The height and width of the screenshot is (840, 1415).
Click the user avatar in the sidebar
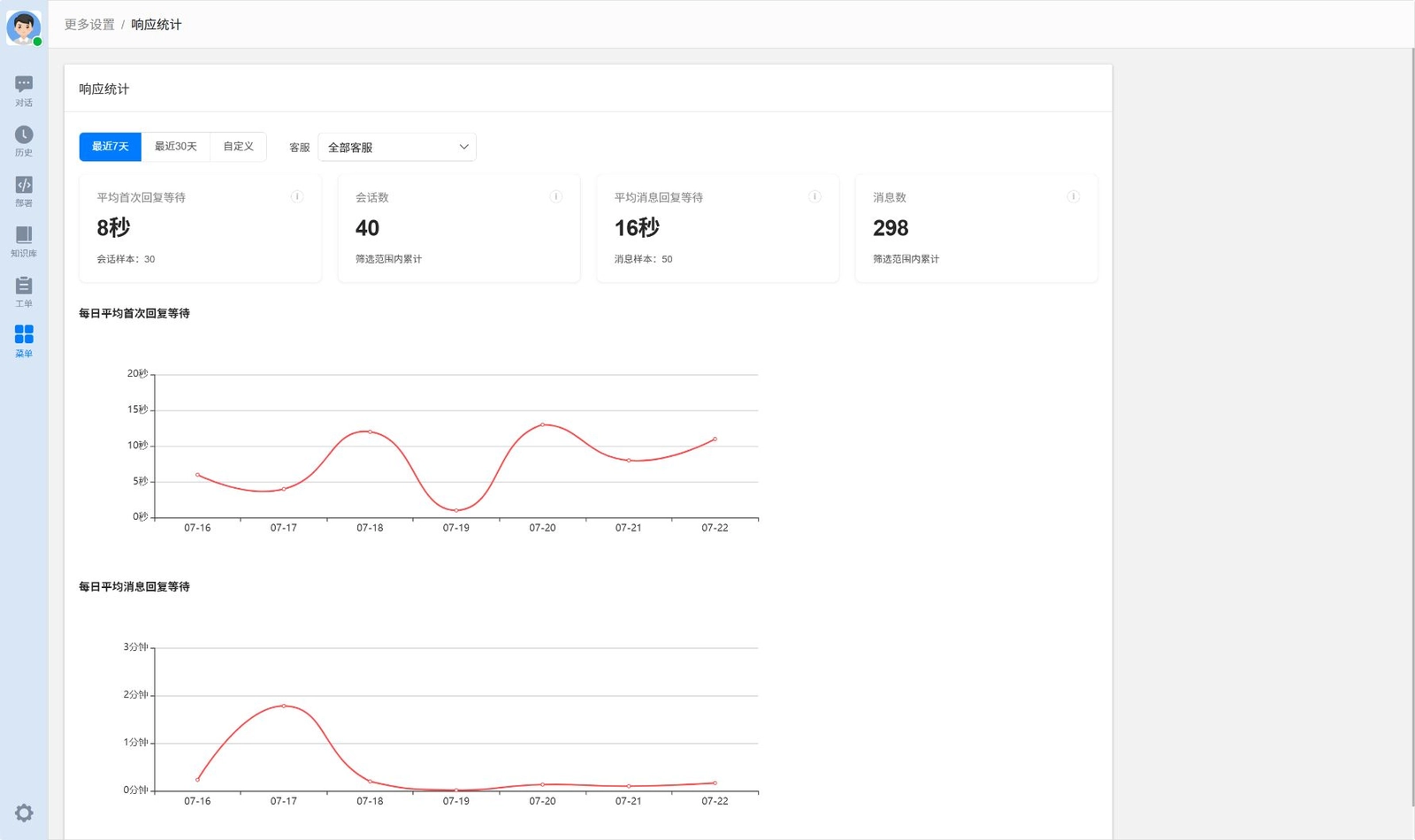click(x=23, y=27)
